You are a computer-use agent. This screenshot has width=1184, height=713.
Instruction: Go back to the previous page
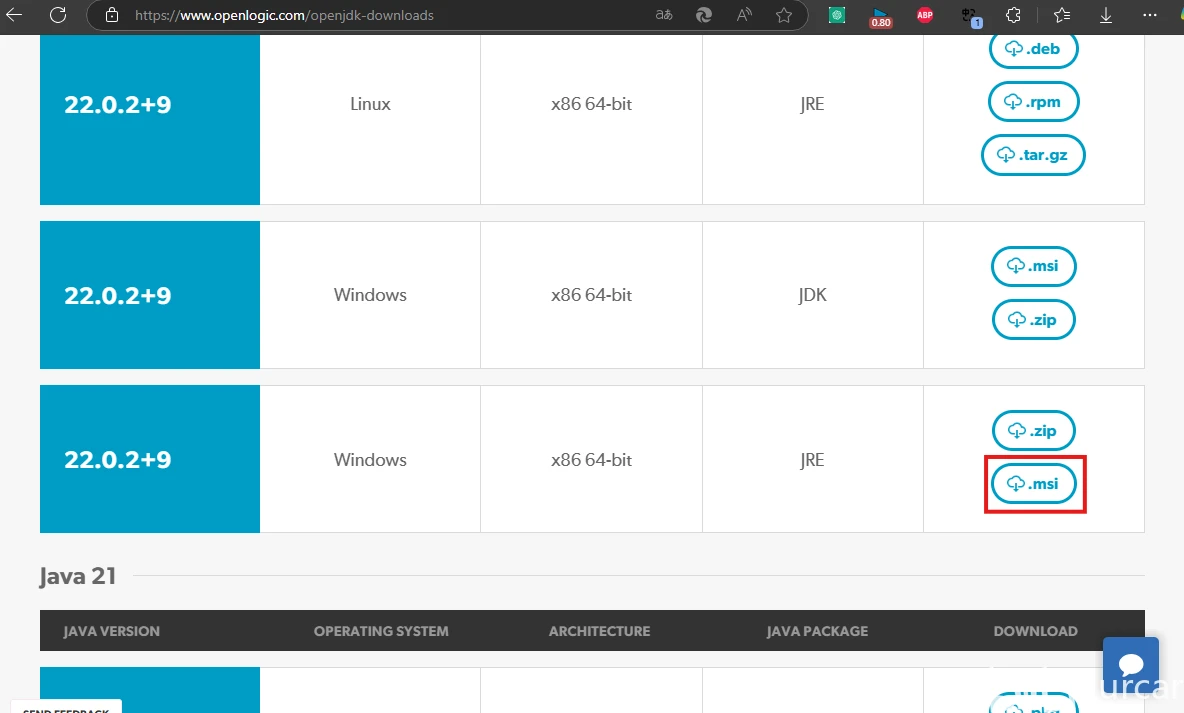pyautogui.click(x=14, y=14)
